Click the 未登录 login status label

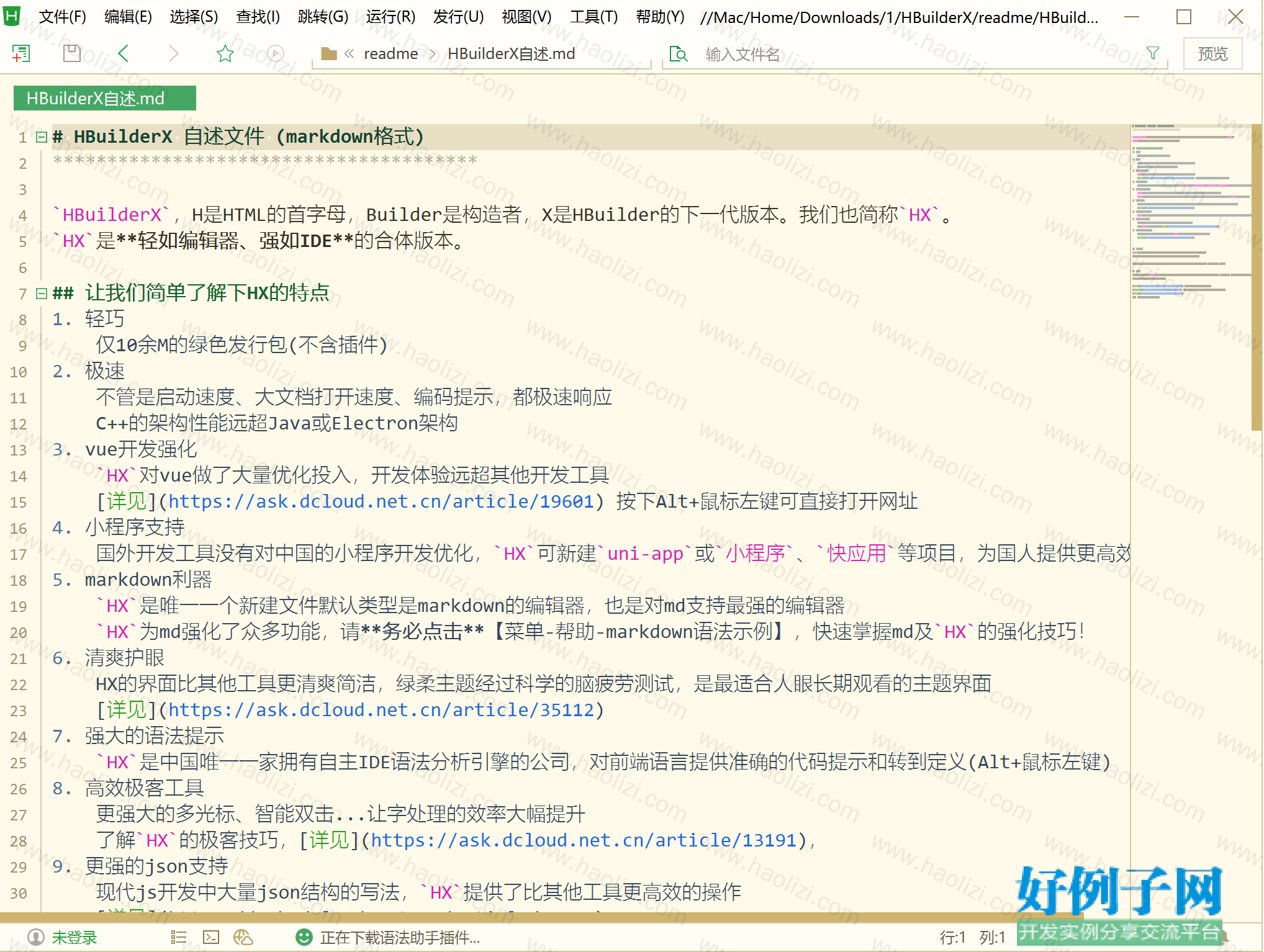(x=74, y=937)
